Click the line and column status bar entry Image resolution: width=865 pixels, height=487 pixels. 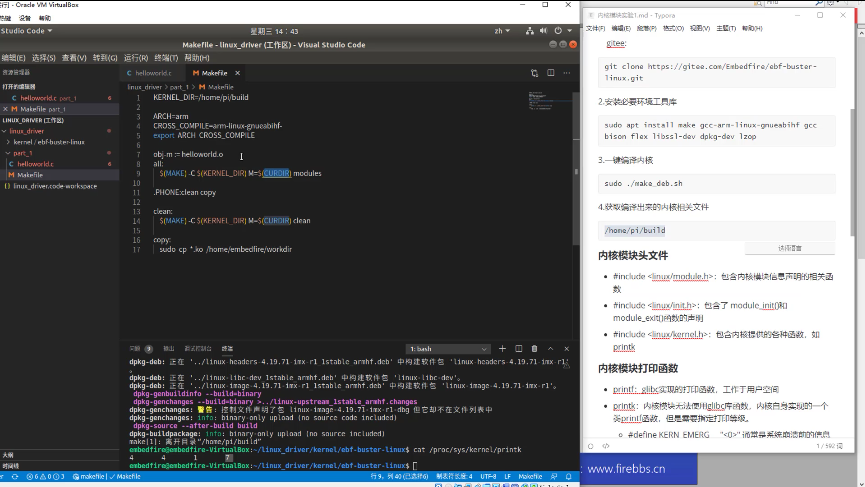pyautogui.click(x=399, y=477)
